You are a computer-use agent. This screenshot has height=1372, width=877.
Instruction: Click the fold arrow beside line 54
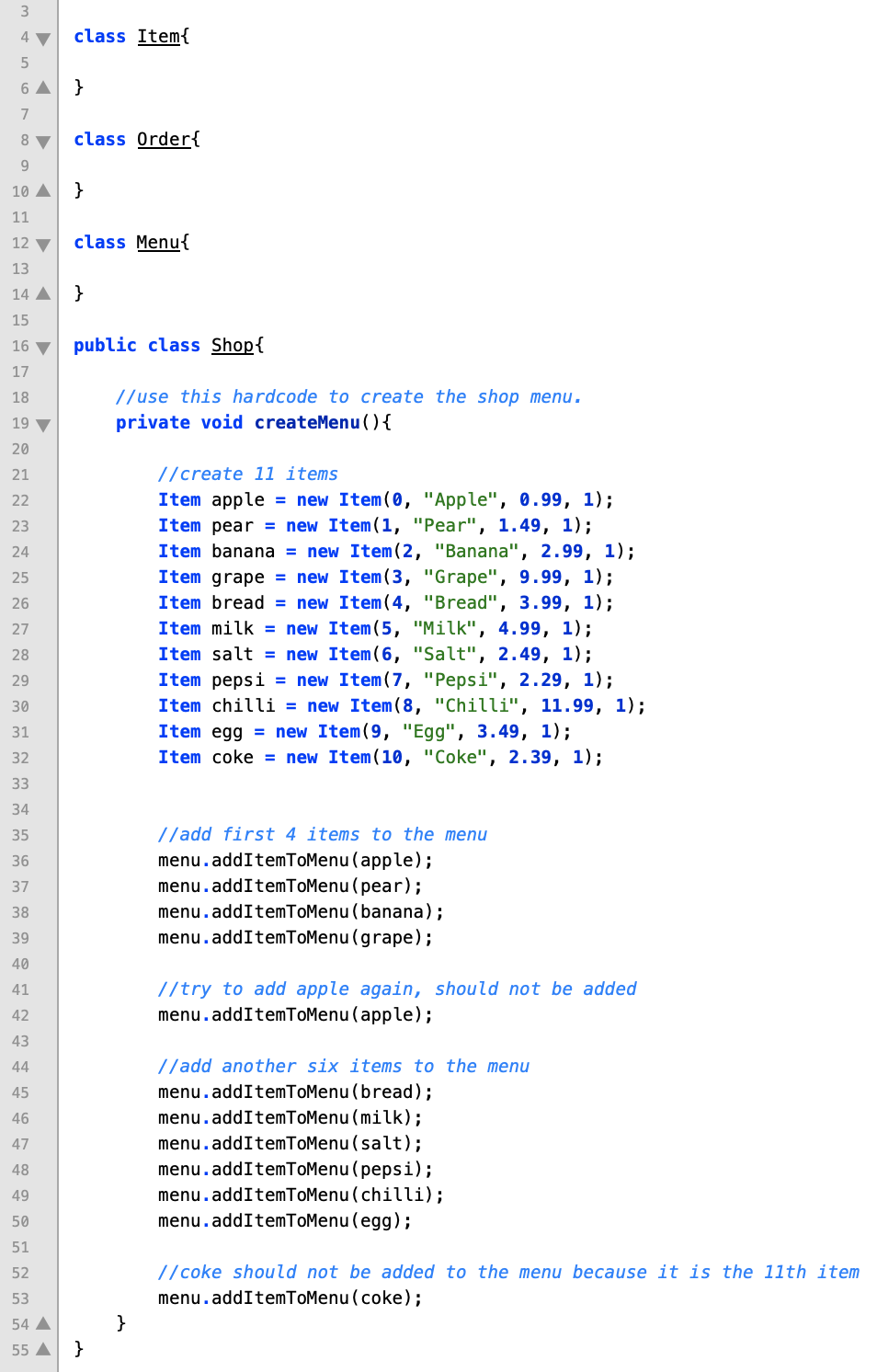pyautogui.click(x=42, y=1324)
